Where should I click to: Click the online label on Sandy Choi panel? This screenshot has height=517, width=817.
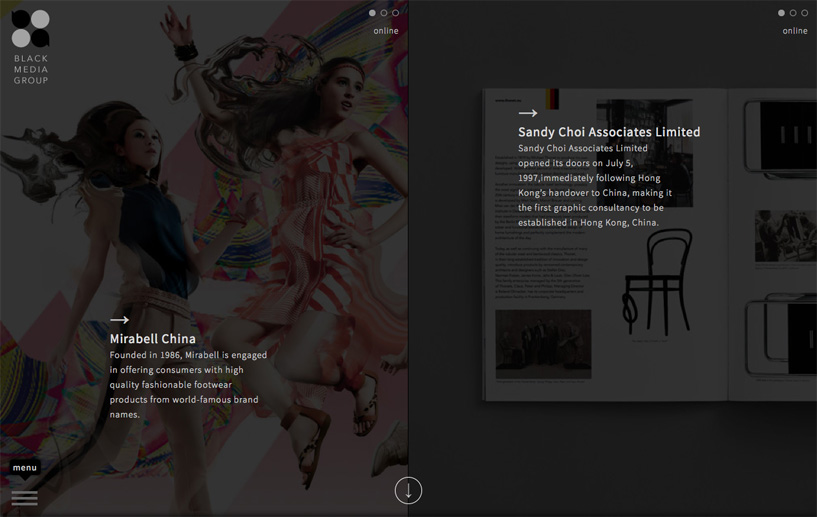point(795,31)
